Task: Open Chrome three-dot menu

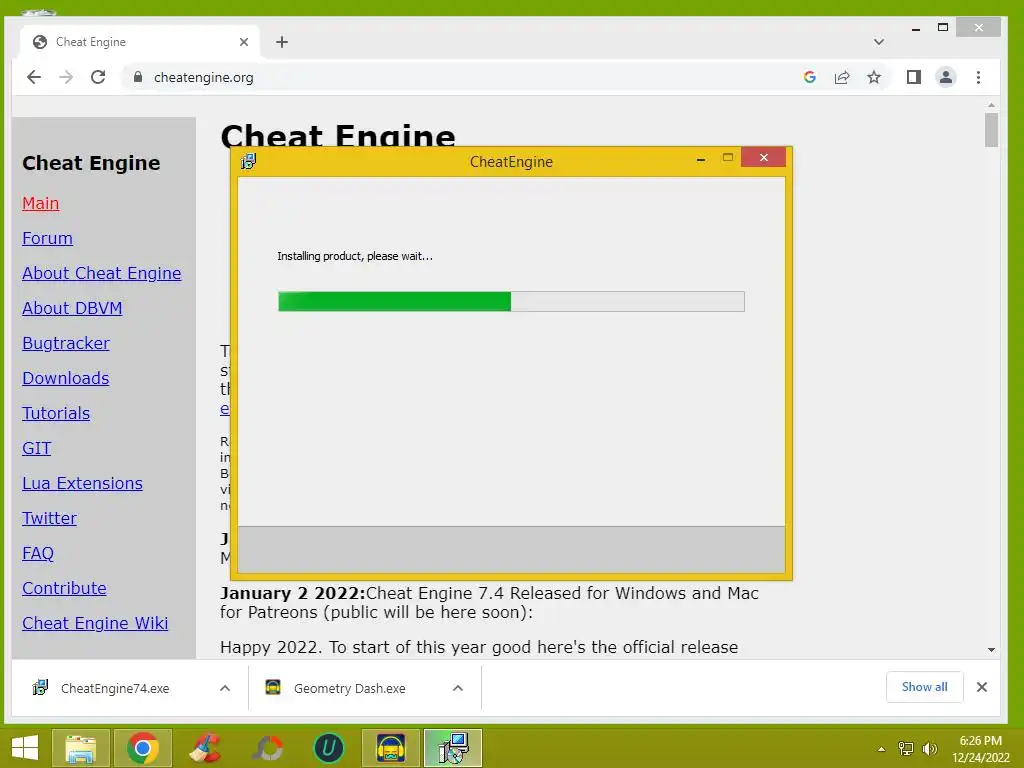Action: coord(978,77)
